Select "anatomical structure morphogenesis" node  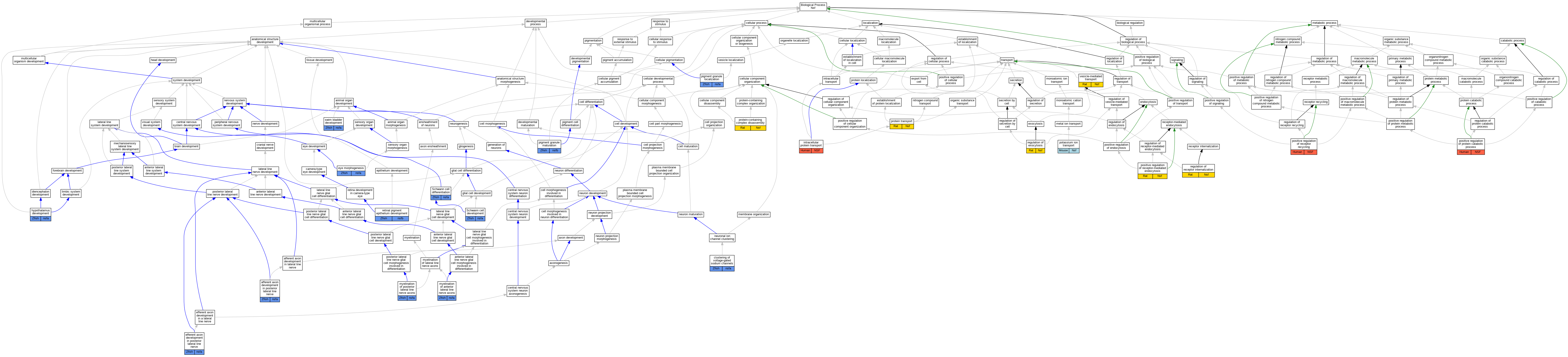[x=510, y=80]
